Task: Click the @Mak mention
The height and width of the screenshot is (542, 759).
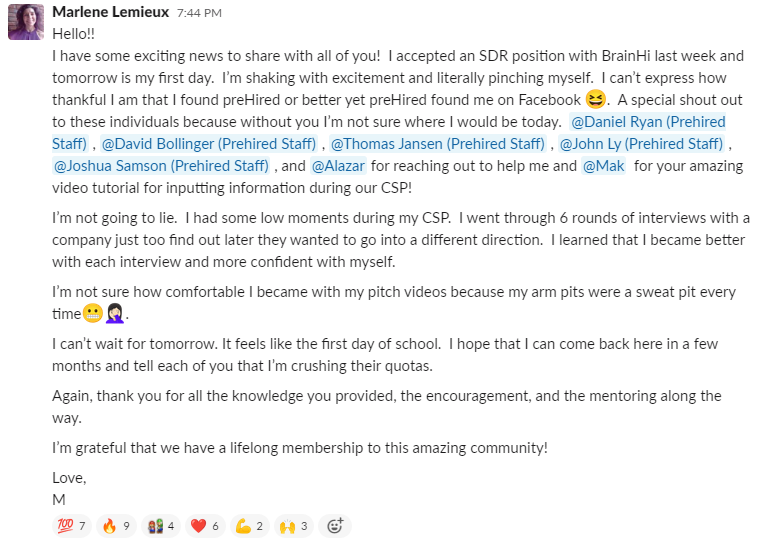Action: click(603, 166)
